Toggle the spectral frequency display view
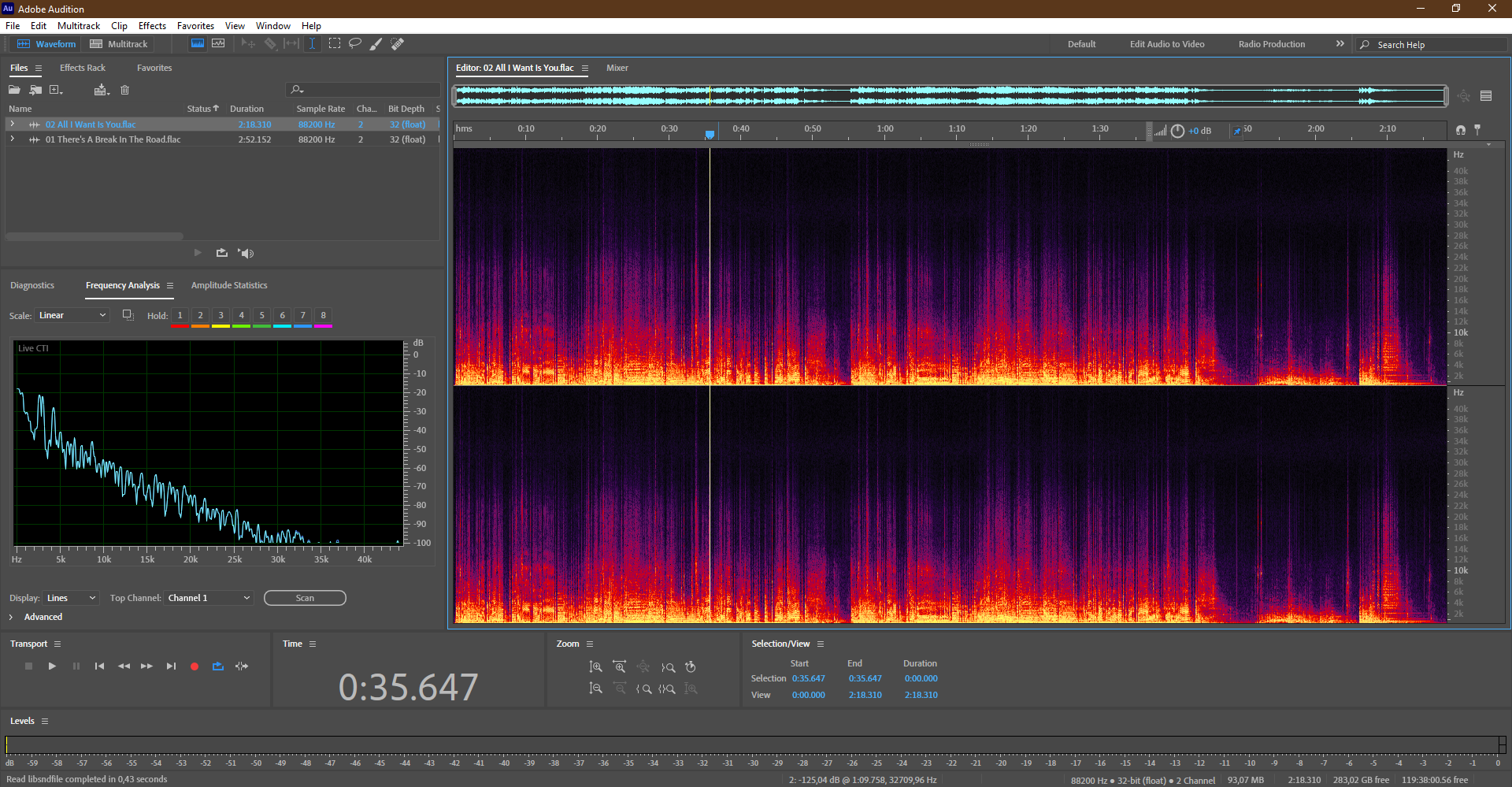Screen dimensions: 1512x787 click(198, 43)
